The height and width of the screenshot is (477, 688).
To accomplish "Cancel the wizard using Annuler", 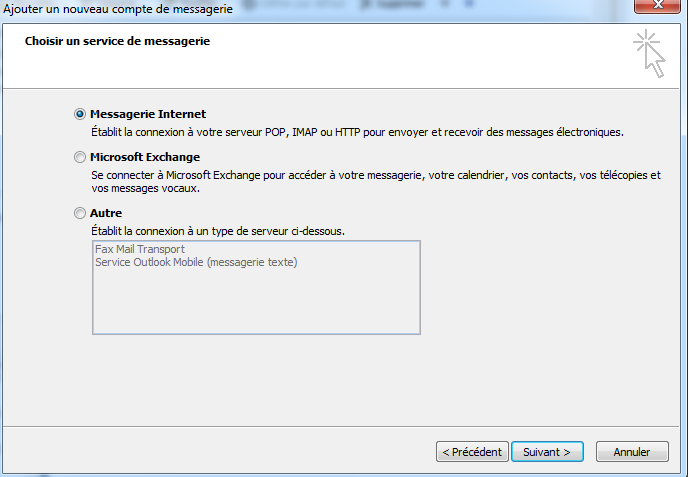I will coord(632,452).
